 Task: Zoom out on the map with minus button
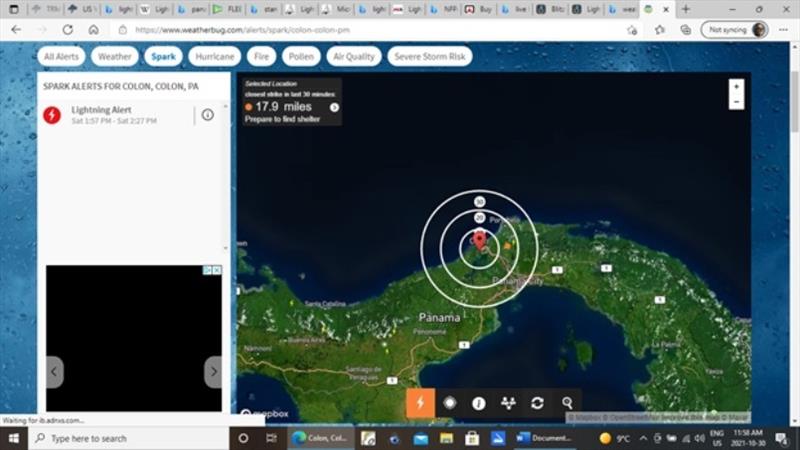click(x=736, y=102)
